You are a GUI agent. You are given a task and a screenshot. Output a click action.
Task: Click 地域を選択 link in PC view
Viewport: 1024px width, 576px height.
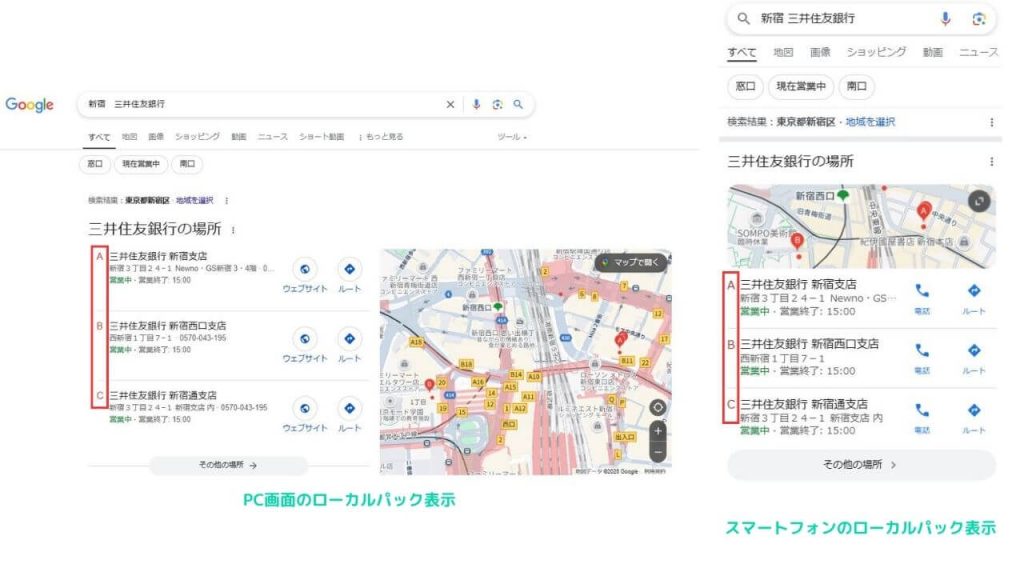click(195, 200)
